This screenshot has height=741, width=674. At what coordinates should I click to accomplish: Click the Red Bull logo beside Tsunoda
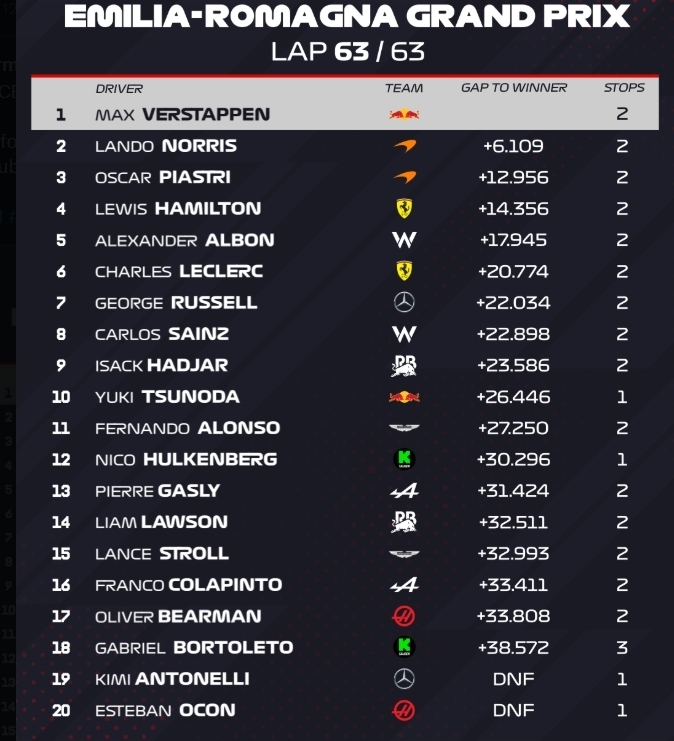tap(404, 397)
